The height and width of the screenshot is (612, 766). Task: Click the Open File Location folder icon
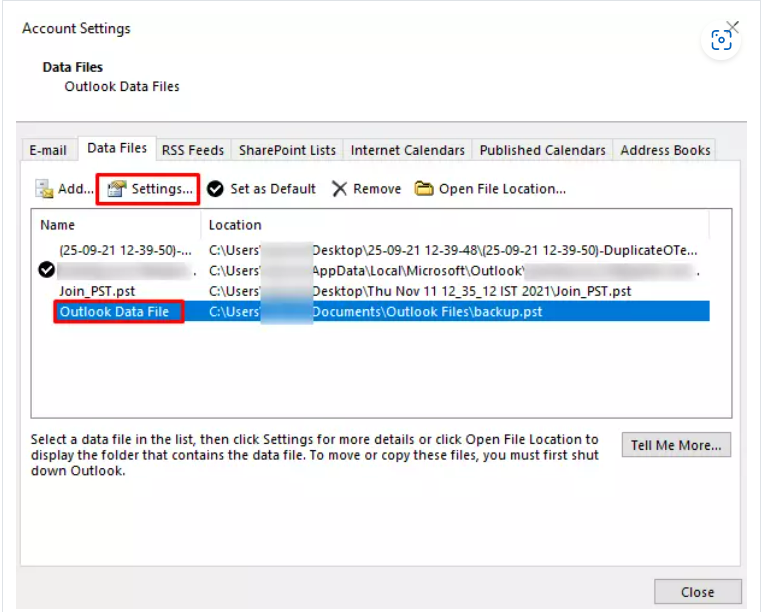click(424, 189)
